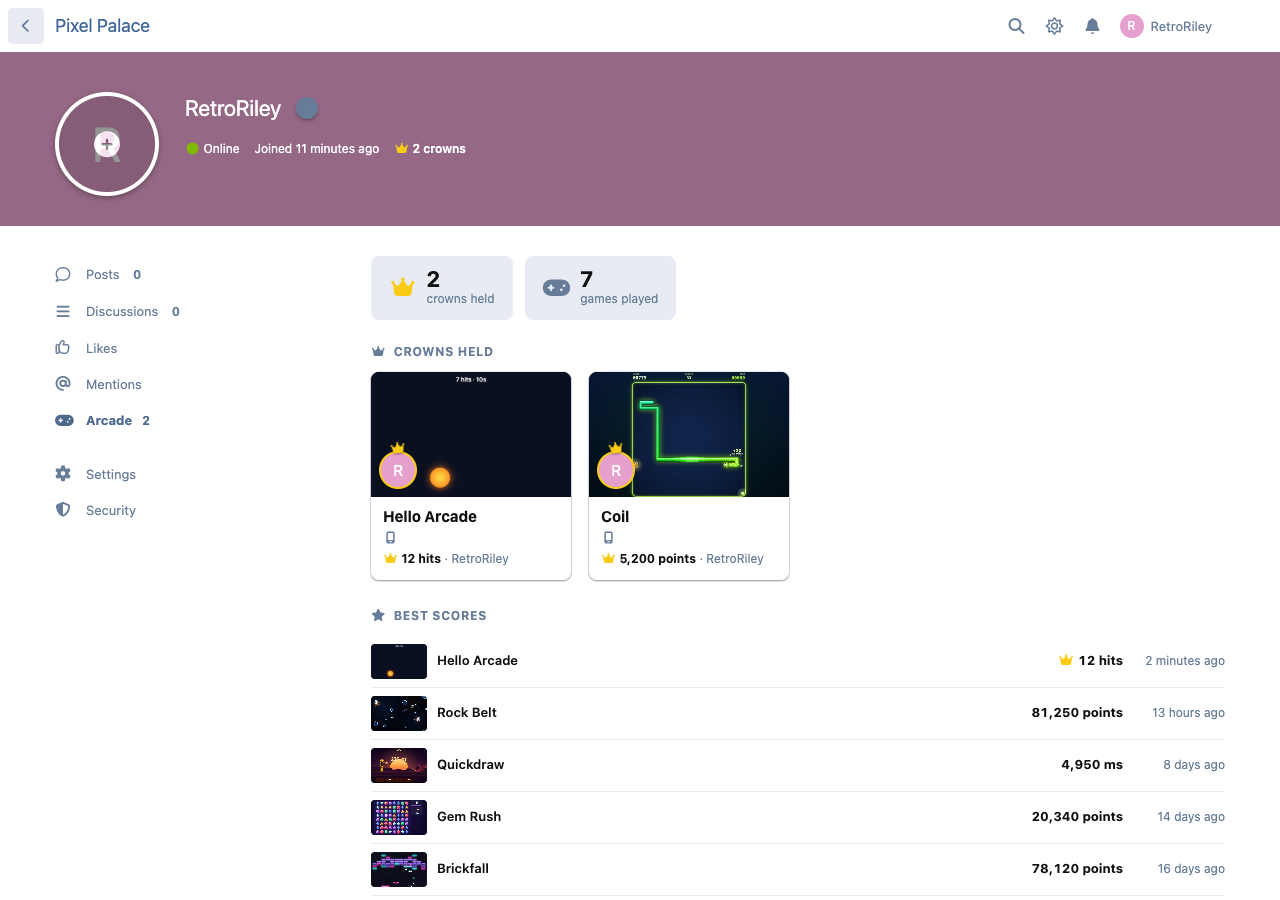1280x900 pixels.
Task: Open the Hello Arcade crown card thumbnail
Action: pos(471,434)
